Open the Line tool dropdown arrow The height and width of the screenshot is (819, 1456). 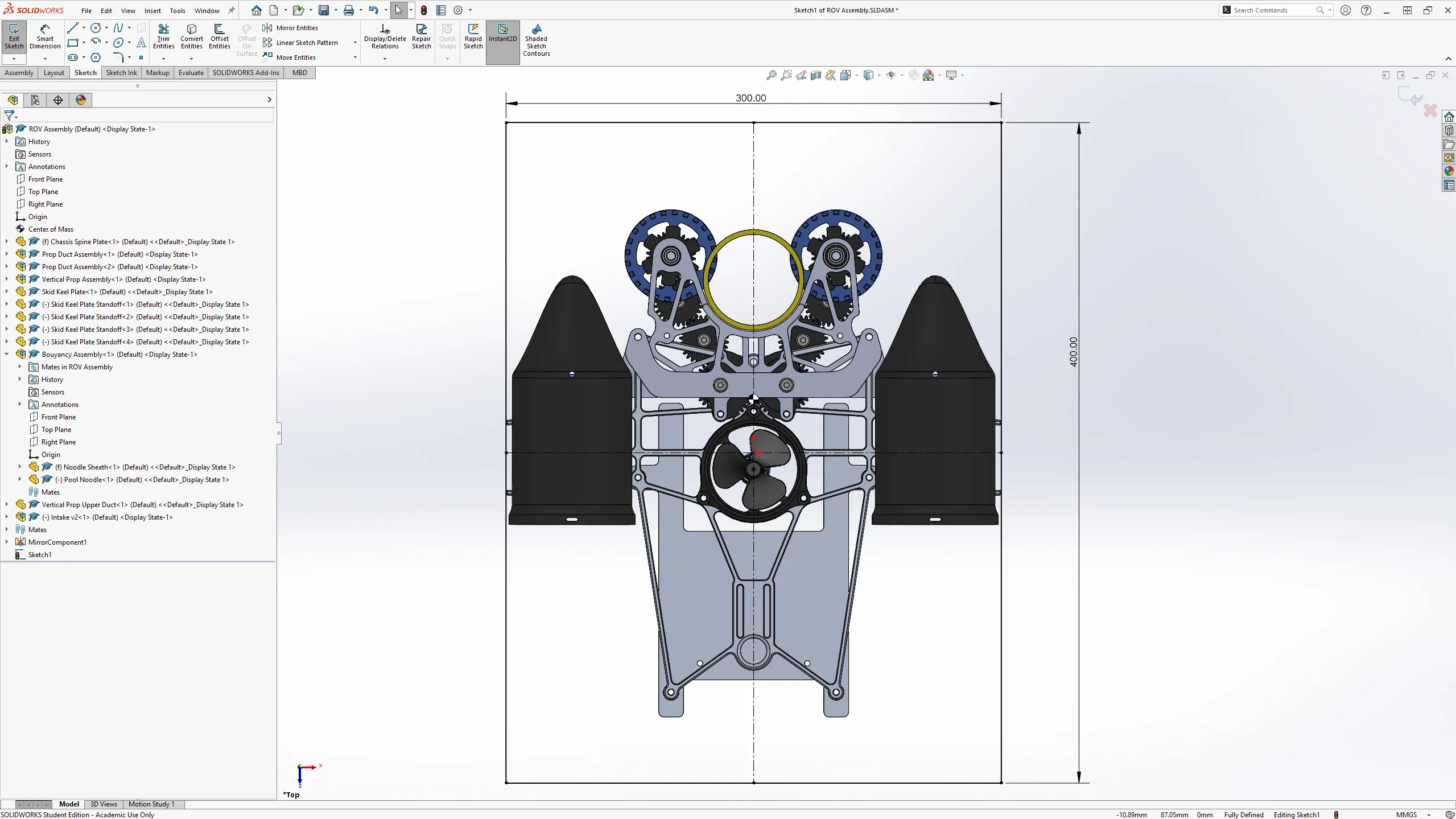click(84, 28)
